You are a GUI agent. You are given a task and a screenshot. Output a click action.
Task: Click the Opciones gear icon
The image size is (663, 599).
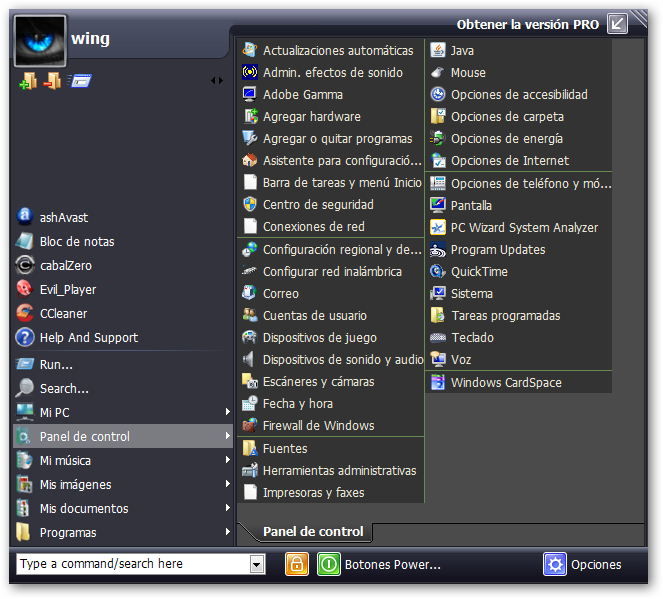click(555, 564)
